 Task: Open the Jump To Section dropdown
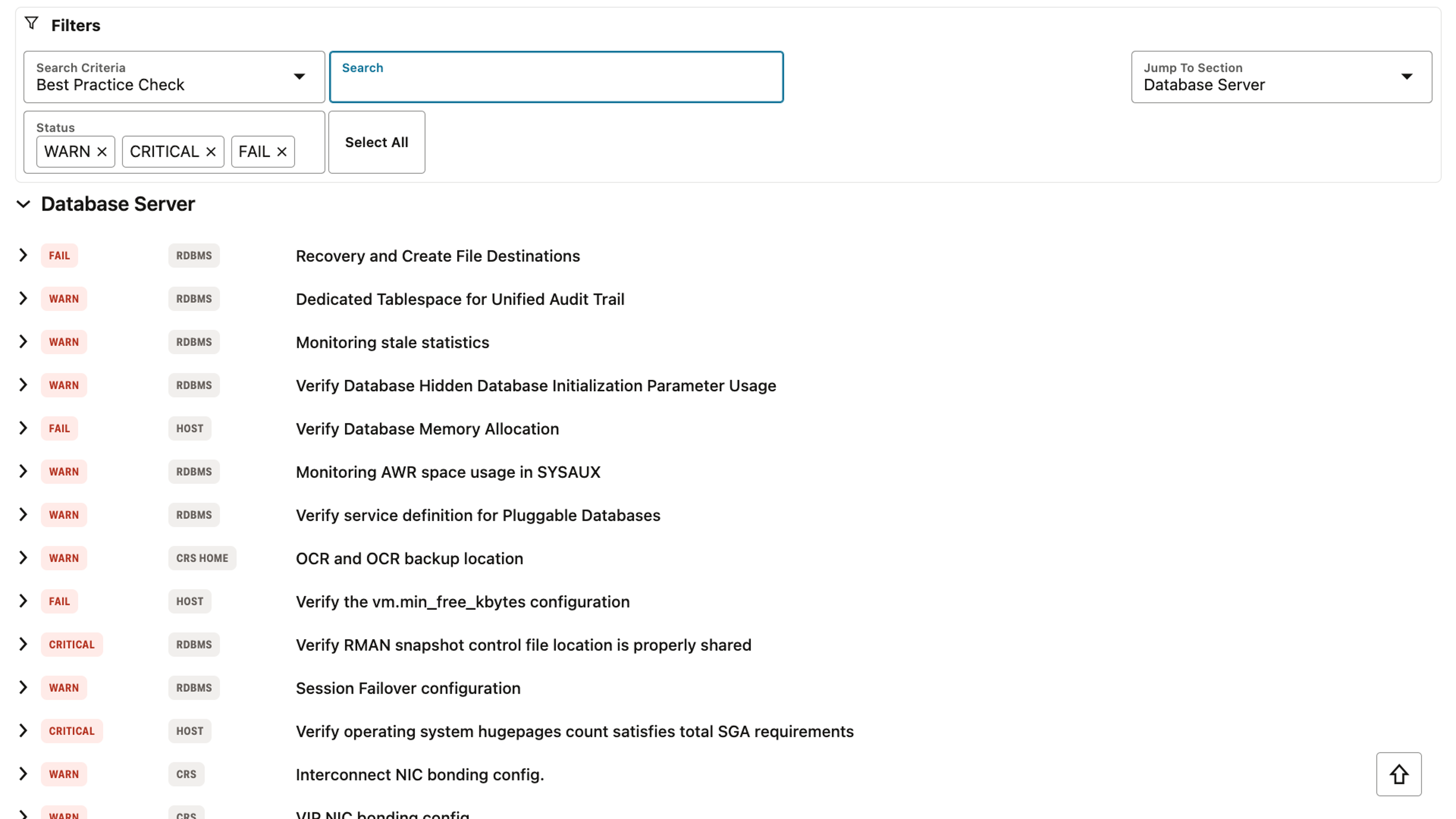[x=1407, y=76]
